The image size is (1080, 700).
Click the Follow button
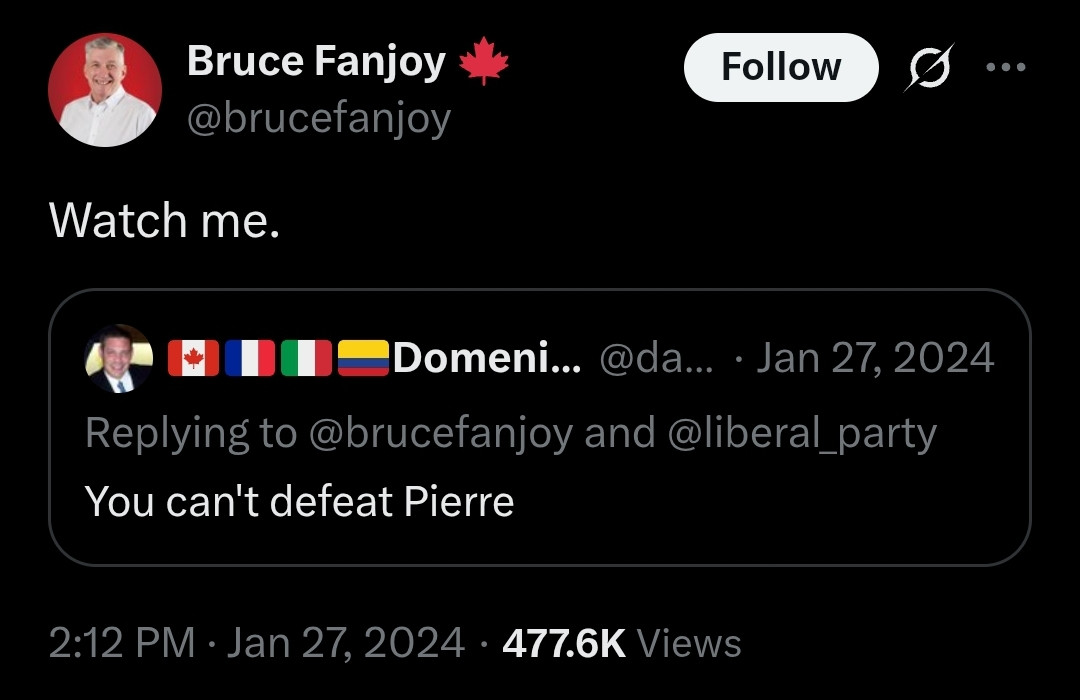pyautogui.click(x=781, y=68)
